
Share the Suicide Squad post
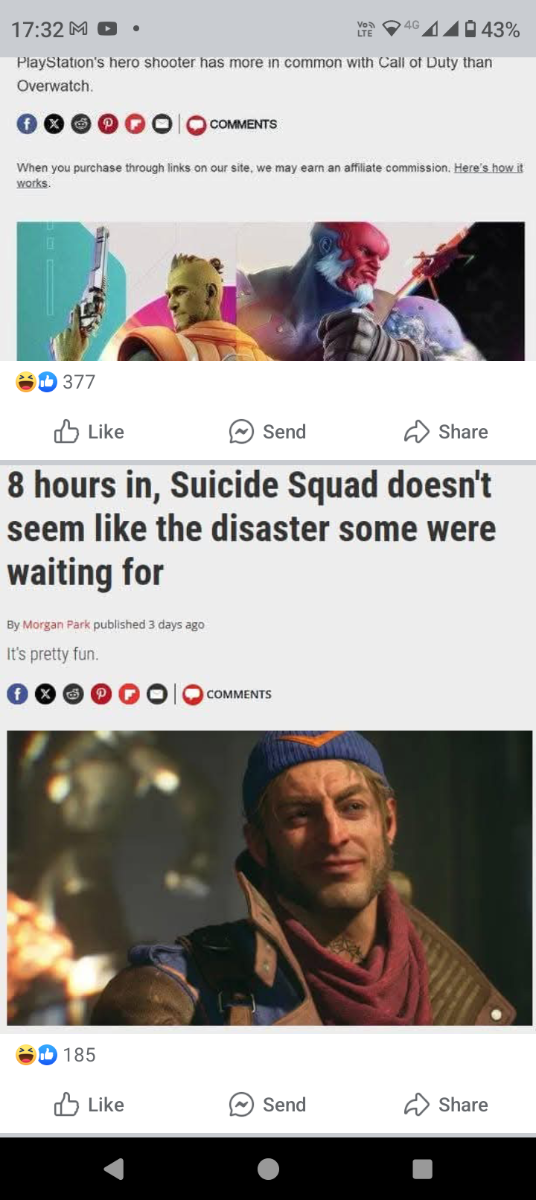445,1104
